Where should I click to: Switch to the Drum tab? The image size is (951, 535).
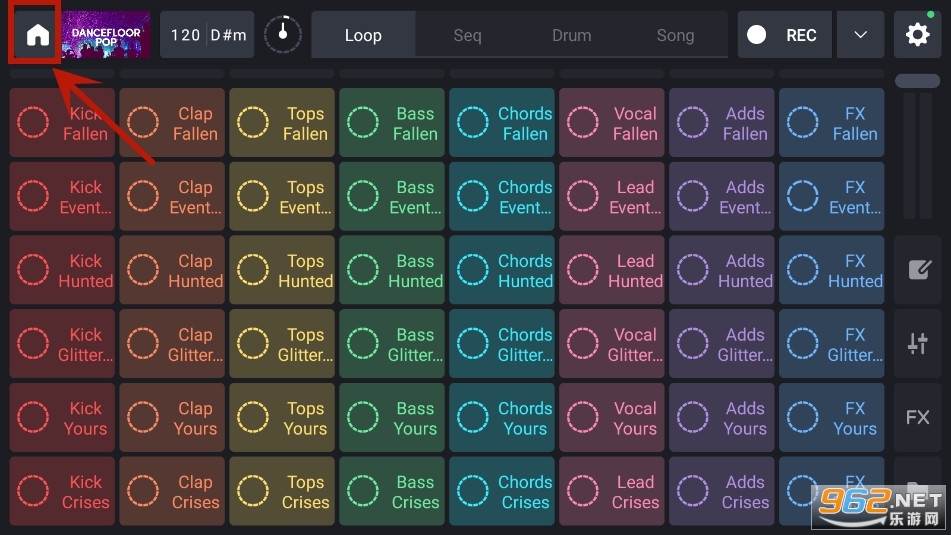click(571, 35)
